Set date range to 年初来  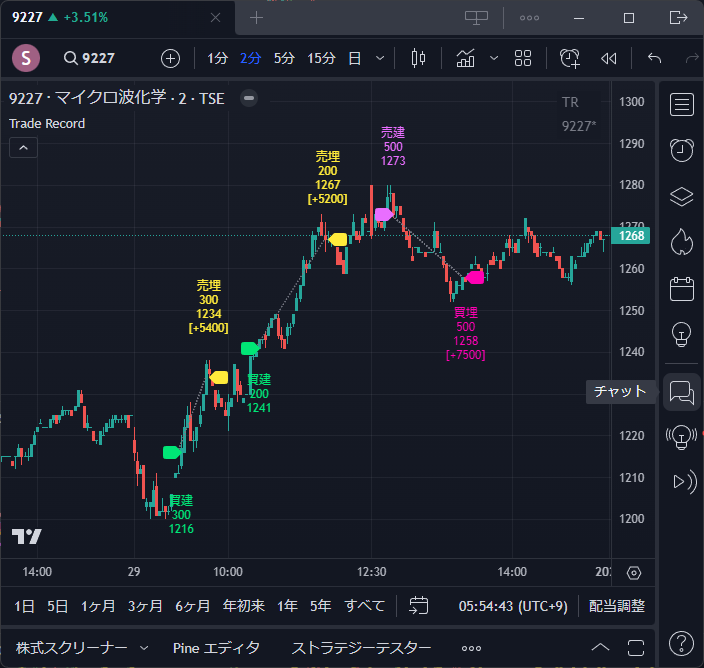[x=244, y=606]
